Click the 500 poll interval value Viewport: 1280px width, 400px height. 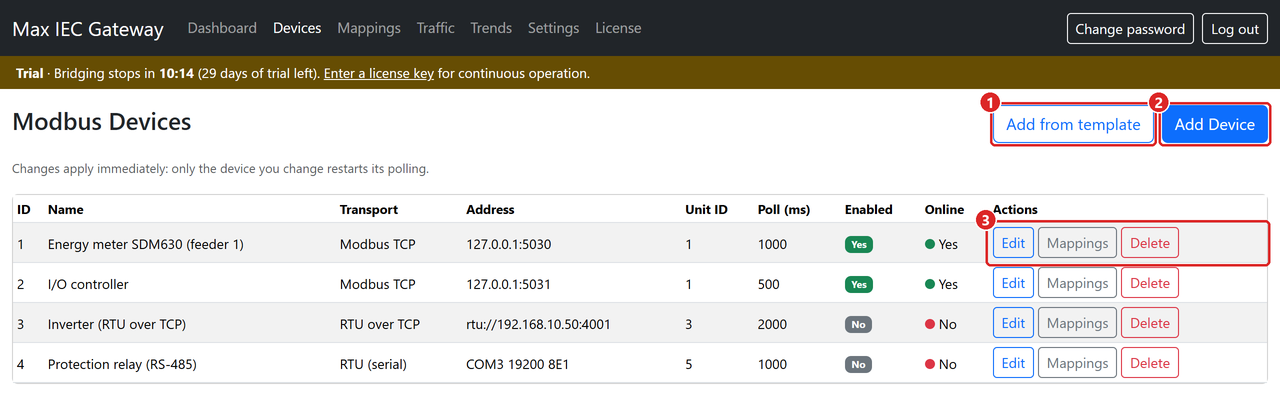(769, 284)
